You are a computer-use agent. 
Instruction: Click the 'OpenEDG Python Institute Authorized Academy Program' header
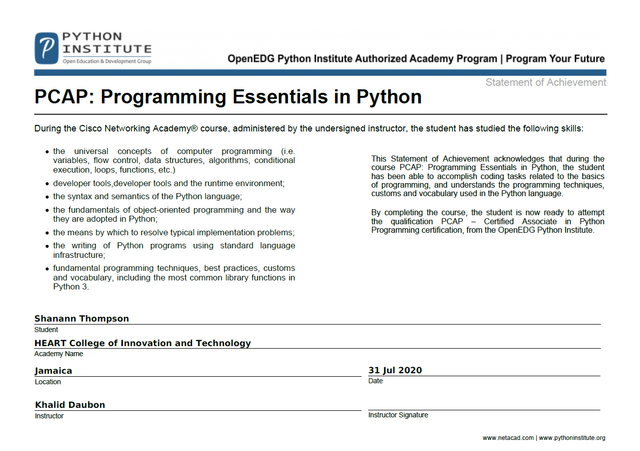[362, 59]
